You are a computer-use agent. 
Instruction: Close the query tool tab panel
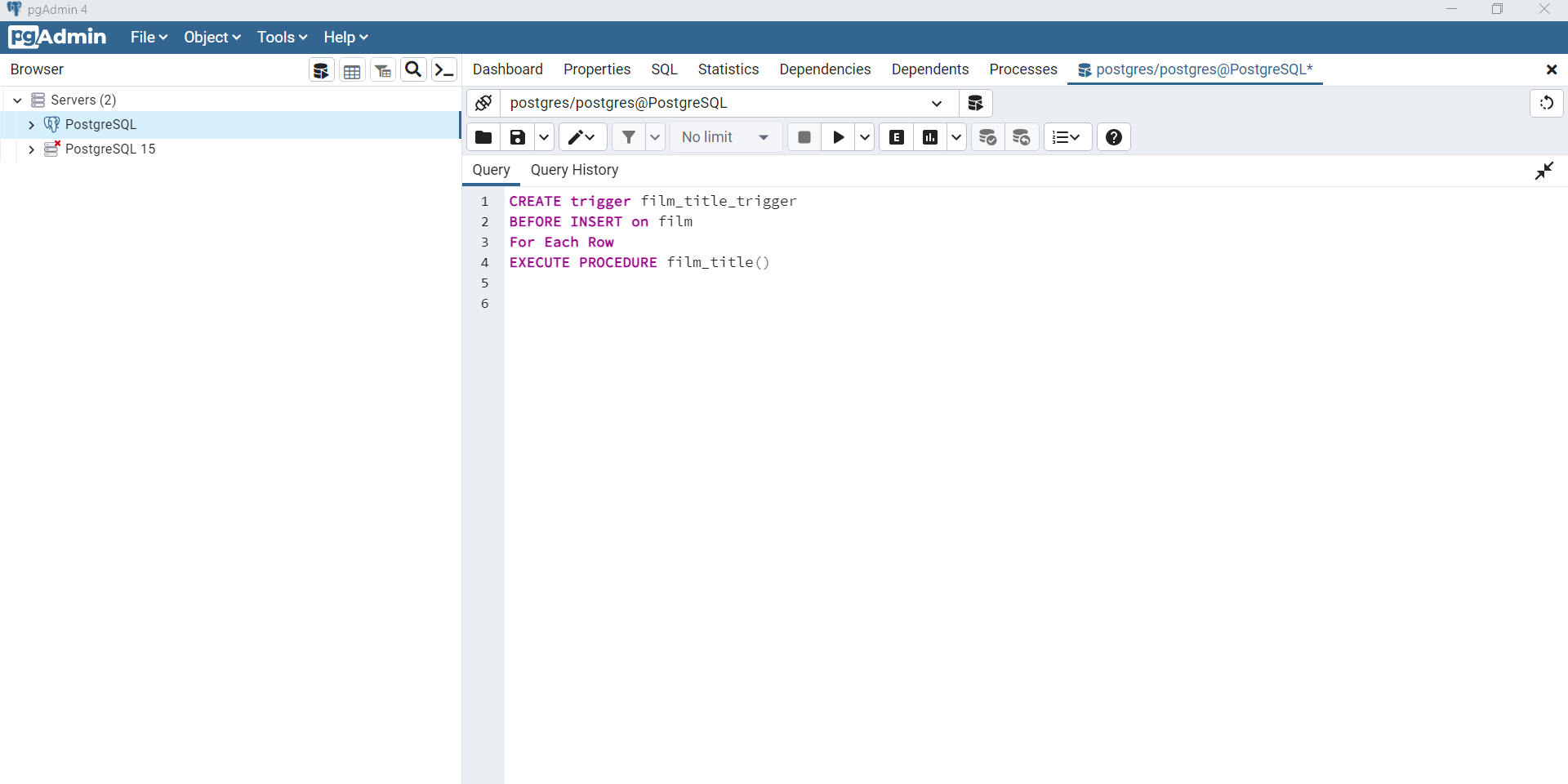click(1552, 70)
